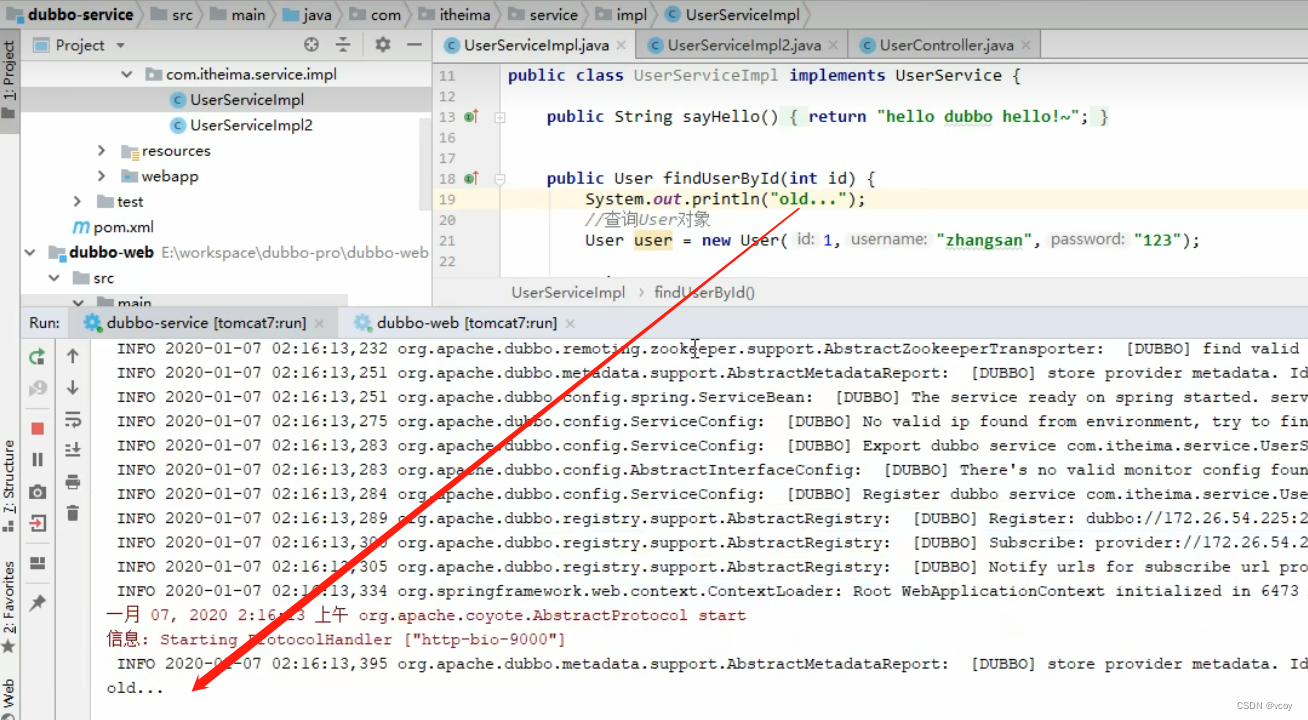The image size is (1308, 720).
Task: Stop the running process with red square
Action: pos(37,428)
